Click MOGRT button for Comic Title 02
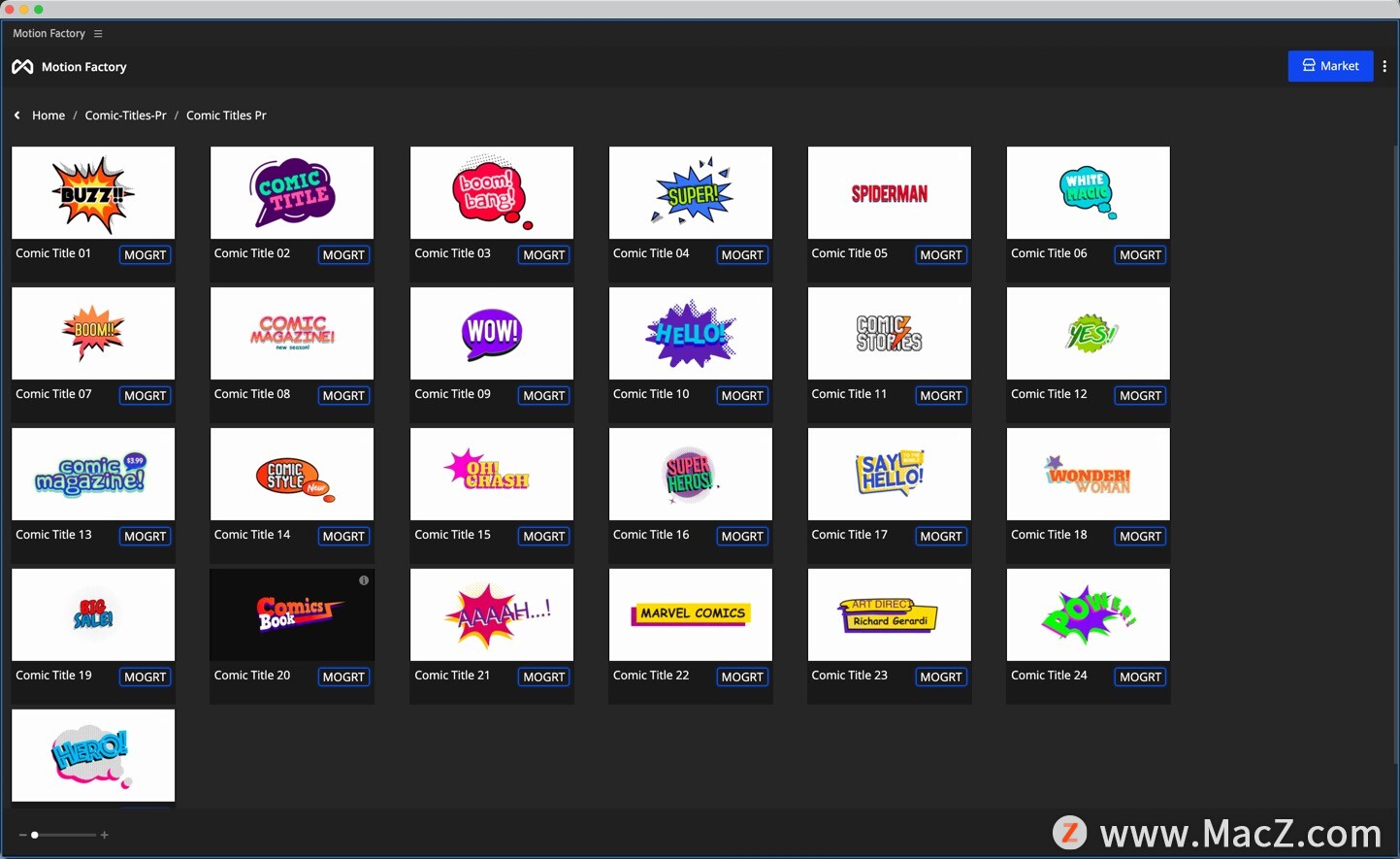Viewport: 1400px width, 859px height. point(344,255)
